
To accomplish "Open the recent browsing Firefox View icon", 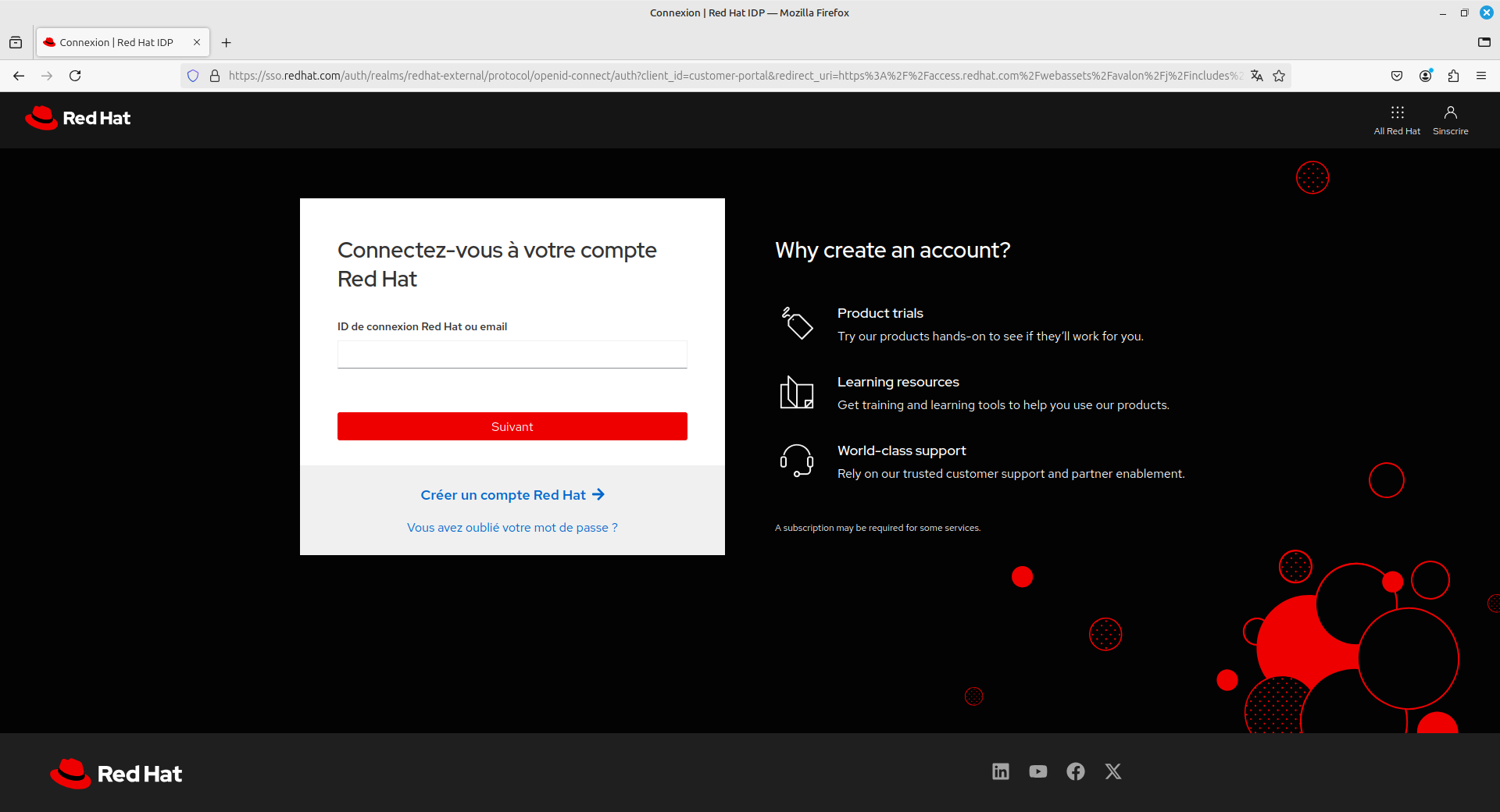I will pyautogui.click(x=16, y=43).
